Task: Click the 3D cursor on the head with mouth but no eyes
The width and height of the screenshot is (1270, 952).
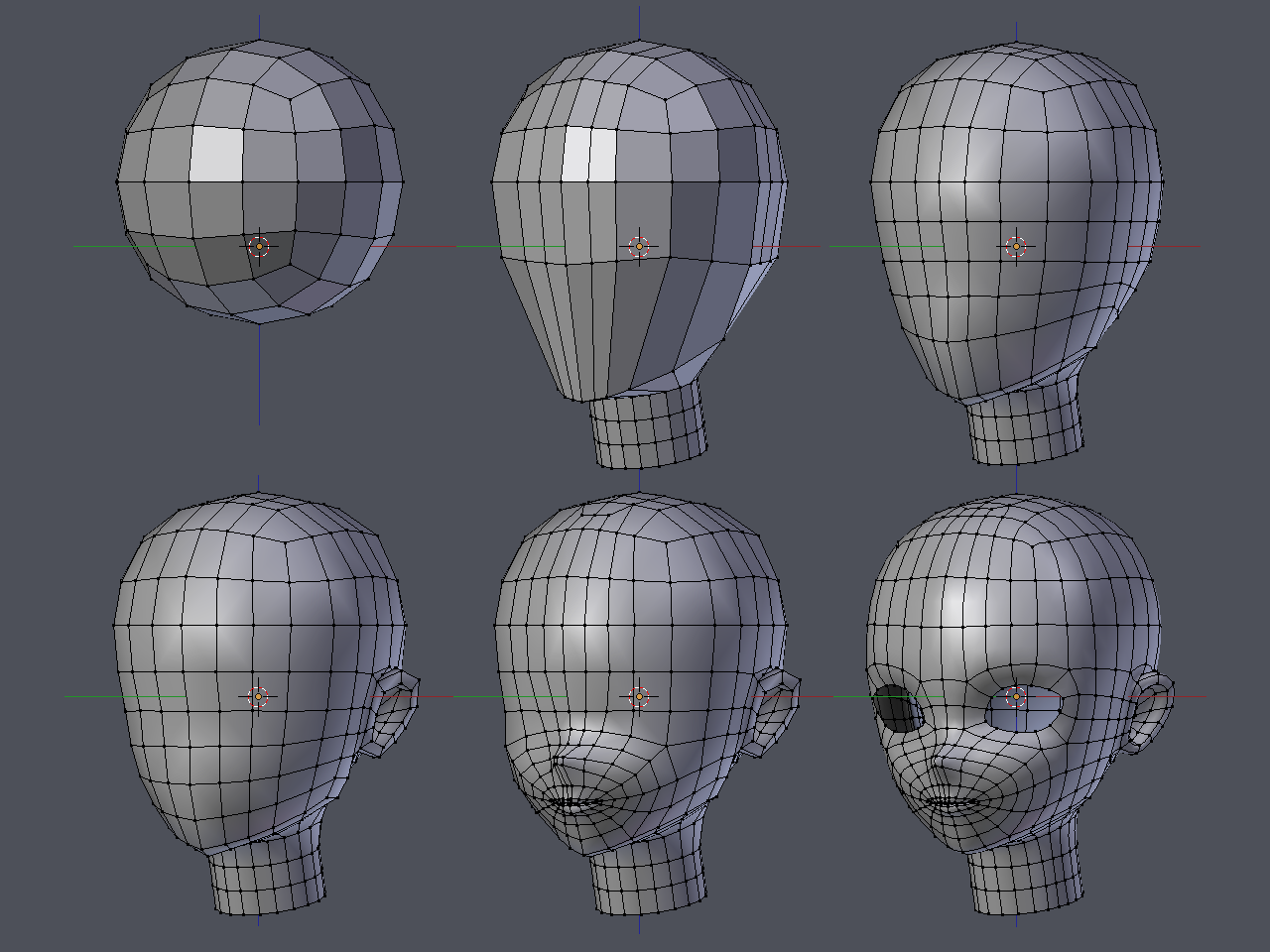Action: point(639,697)
